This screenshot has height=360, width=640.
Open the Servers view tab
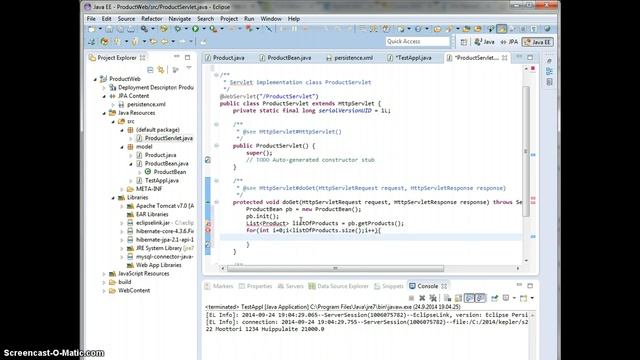(x=291, y=286)
